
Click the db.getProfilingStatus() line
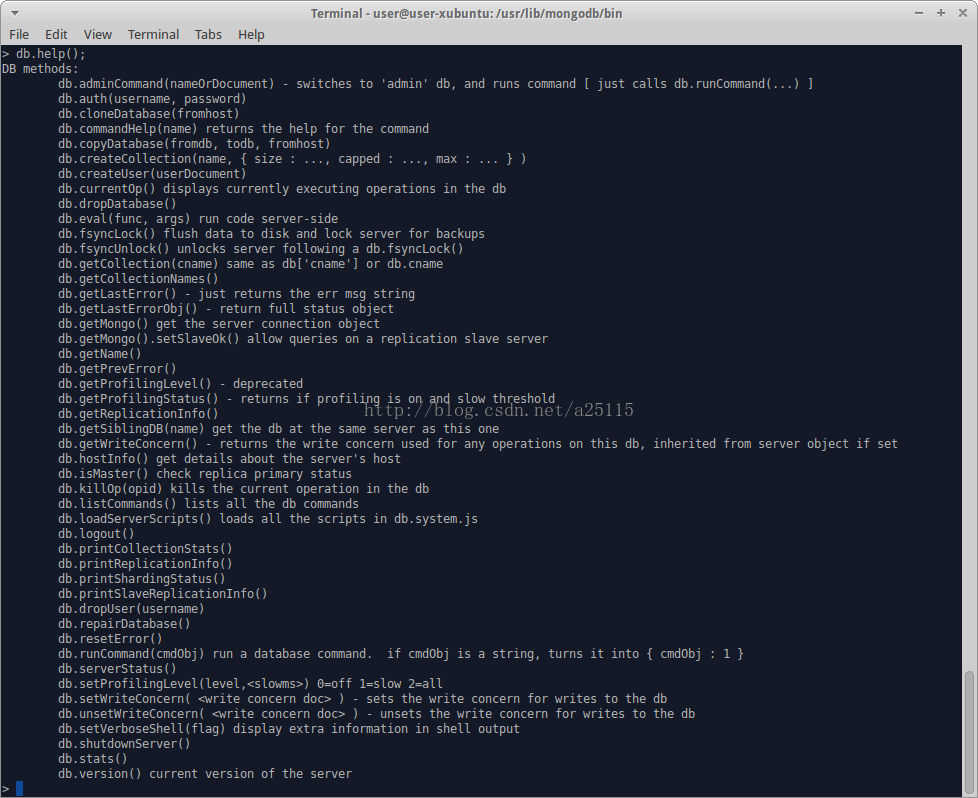pyautogui.click(x=306, y=399)
